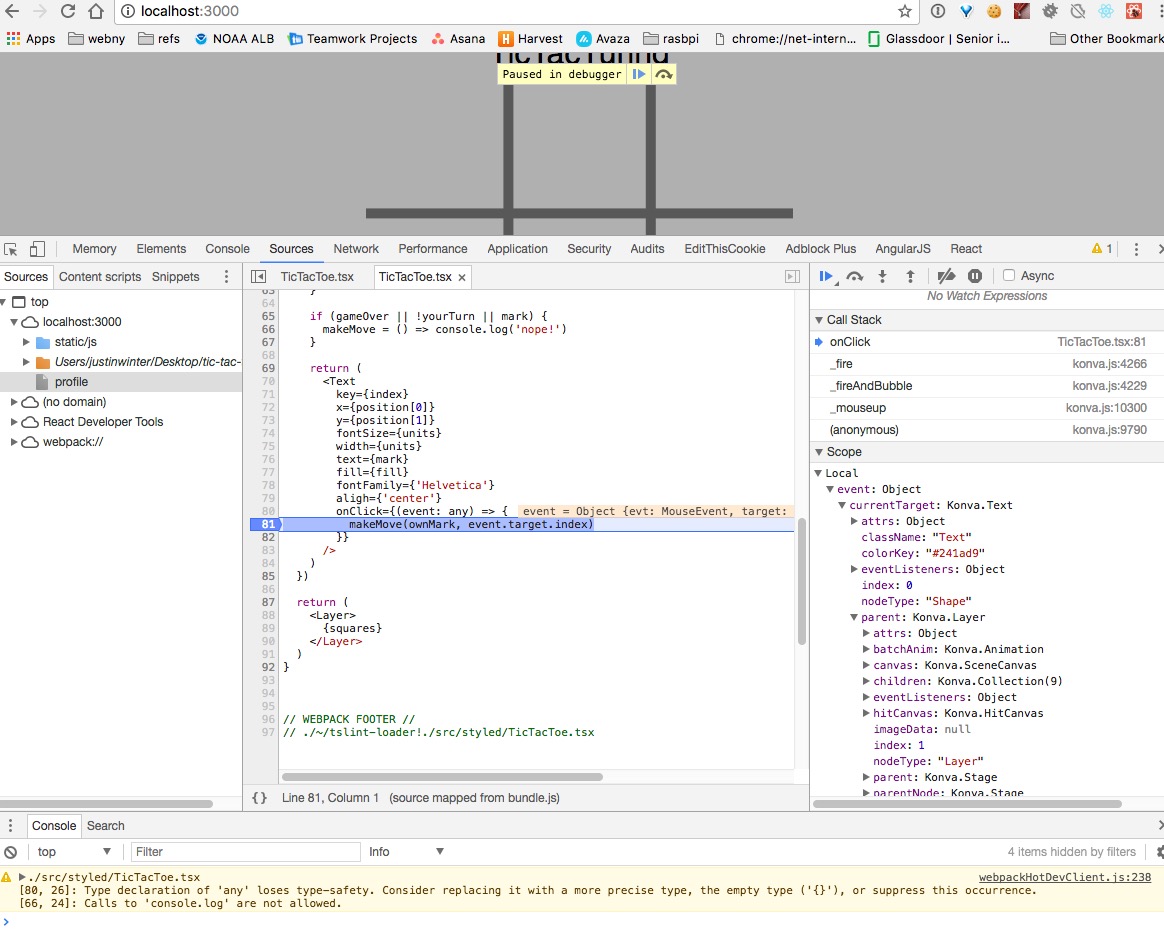Select the _fireAndBubble call stack frame
This screenshot has width=1164, height=936.
tap(870, 386)
